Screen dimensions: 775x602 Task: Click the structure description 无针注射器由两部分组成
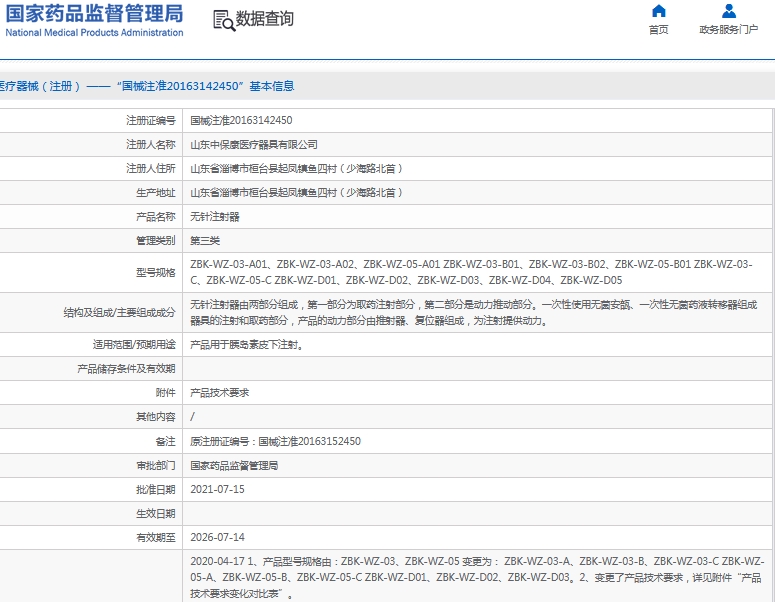coord(474,313)
